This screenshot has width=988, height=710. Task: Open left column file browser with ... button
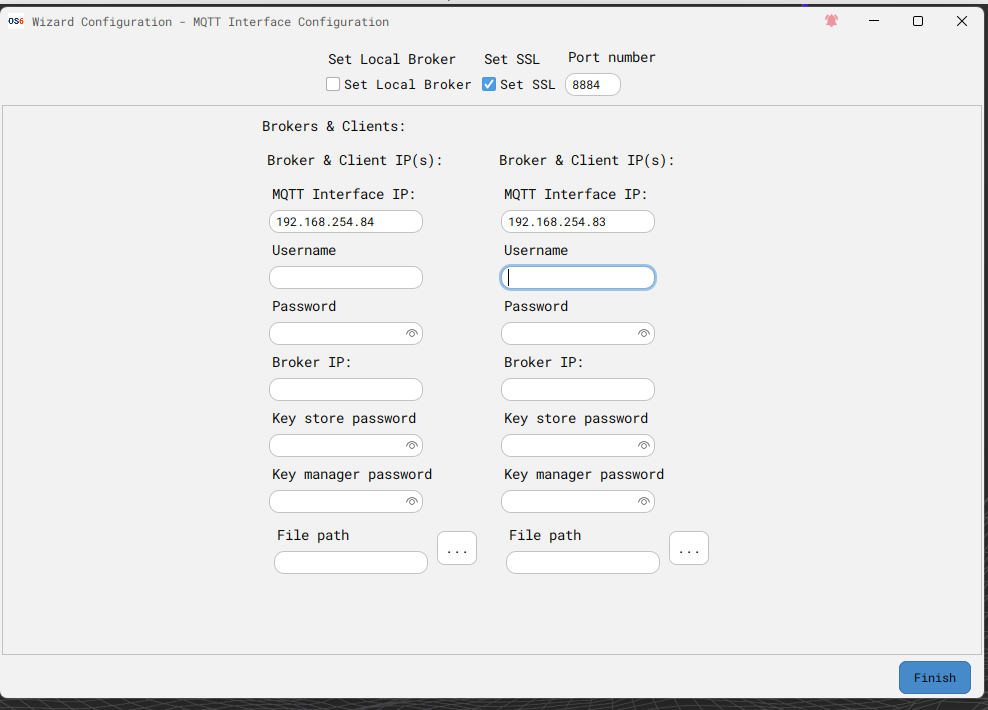[457, 548]
